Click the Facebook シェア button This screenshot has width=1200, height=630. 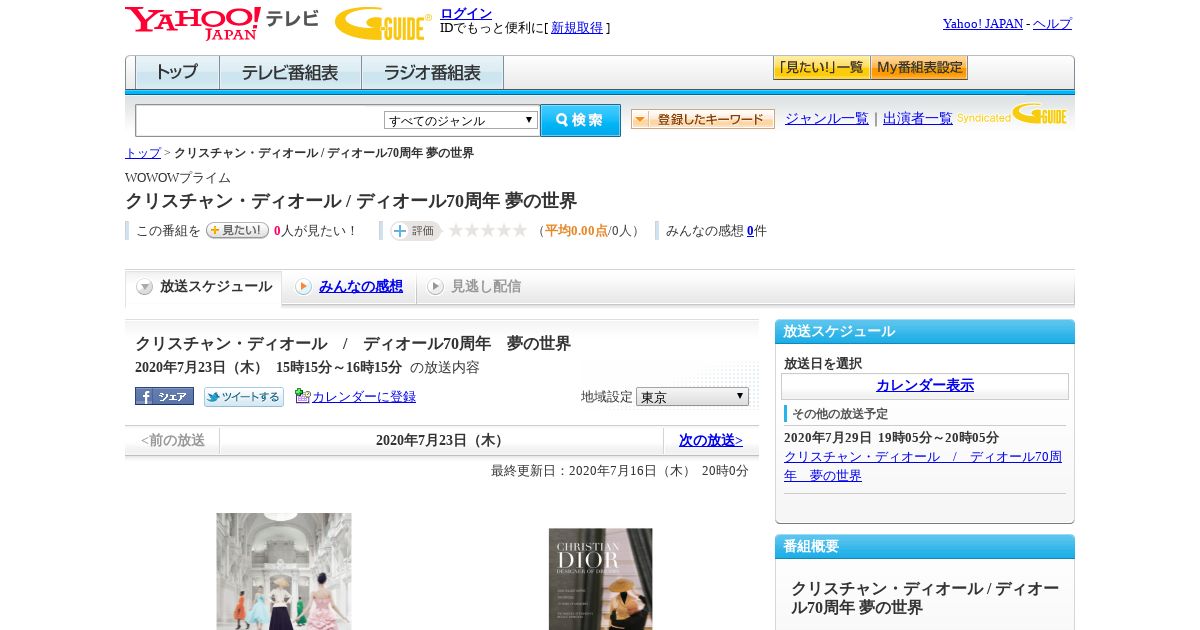(164, 396)
